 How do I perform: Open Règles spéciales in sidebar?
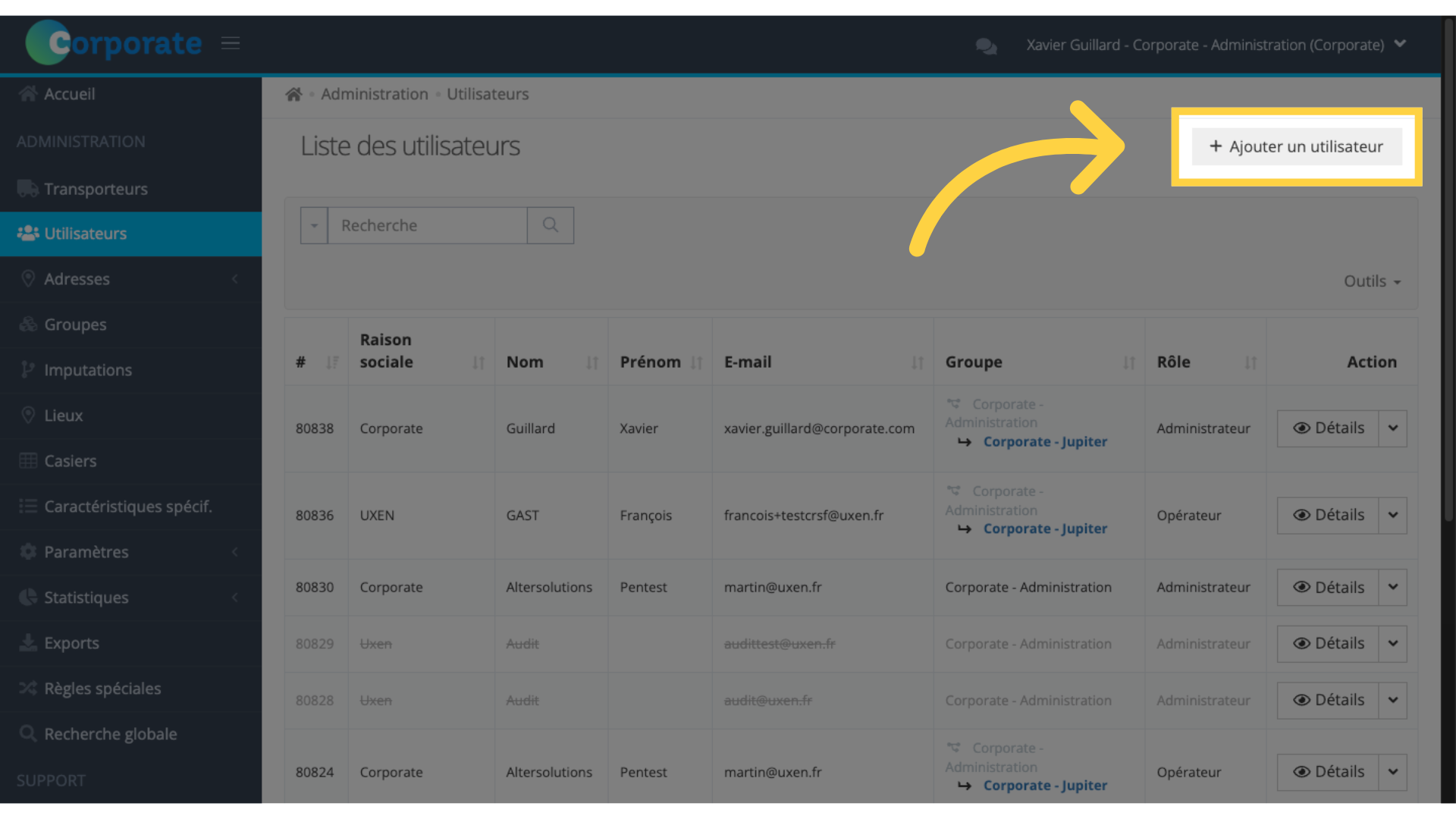point(102,689)
